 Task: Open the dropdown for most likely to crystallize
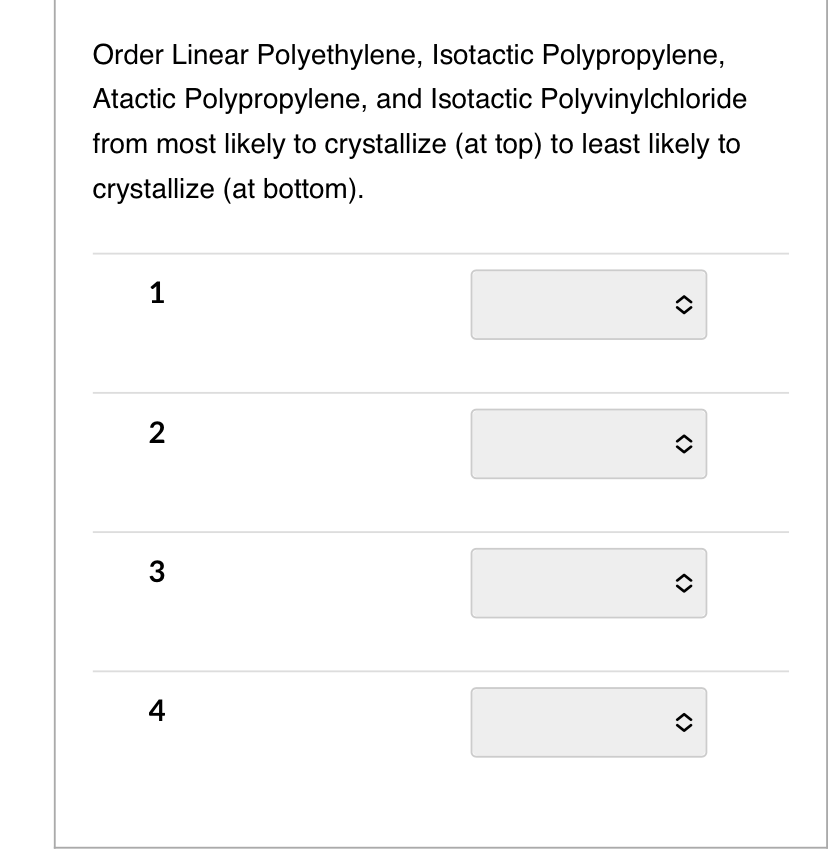tap(588, 304)
